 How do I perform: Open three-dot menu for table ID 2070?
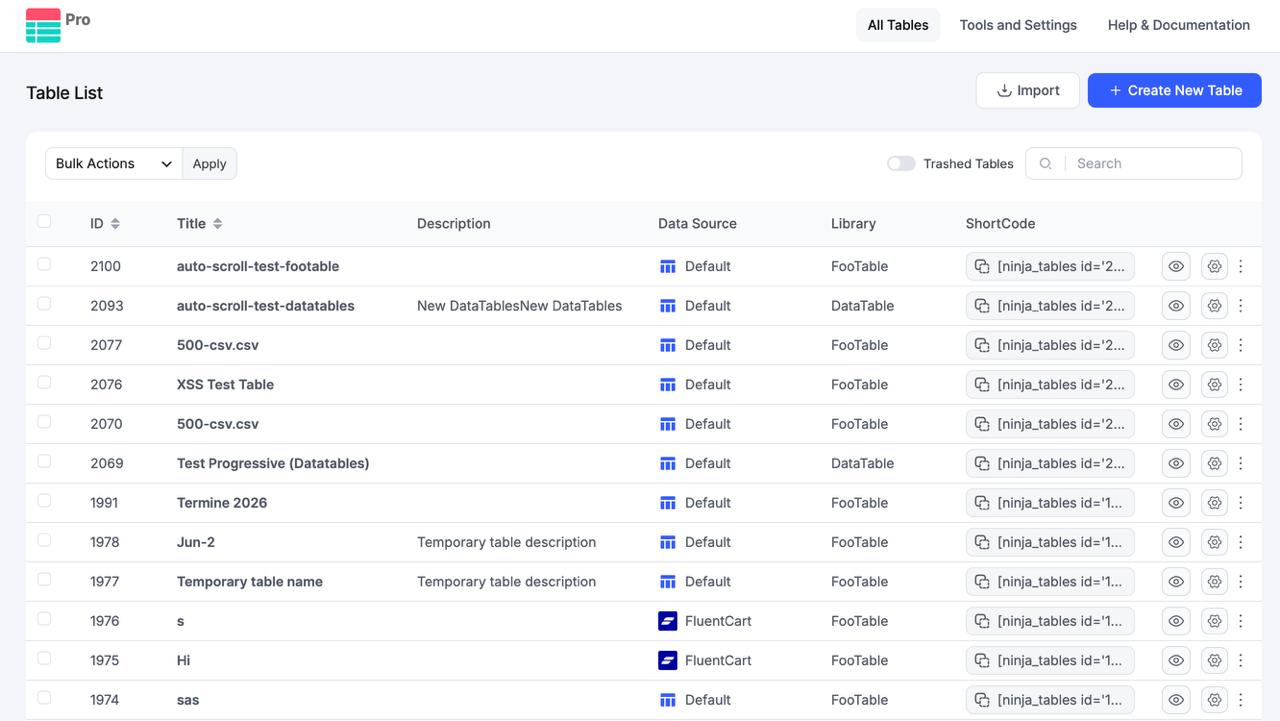pyautogui.click(x=1241, y=424)
